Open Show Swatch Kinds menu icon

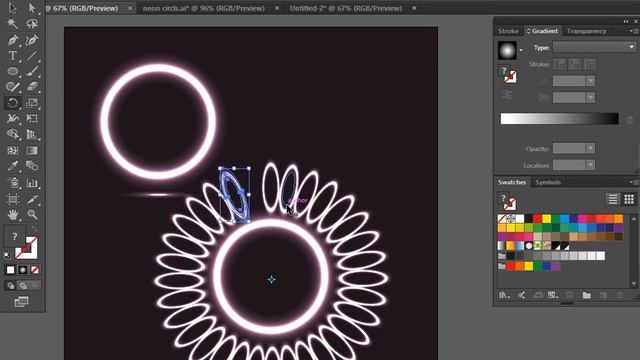pos(553,295)
